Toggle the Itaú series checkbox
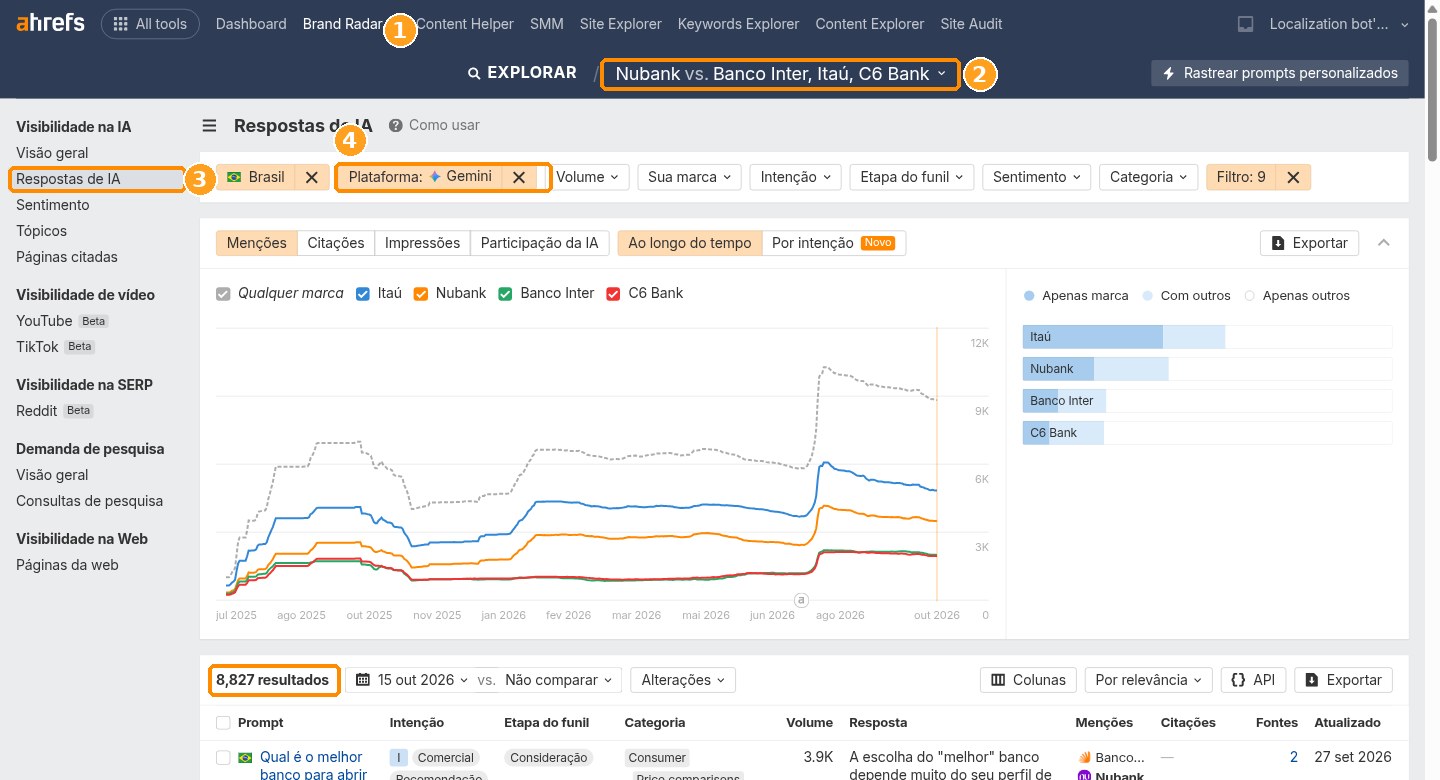 363,294
